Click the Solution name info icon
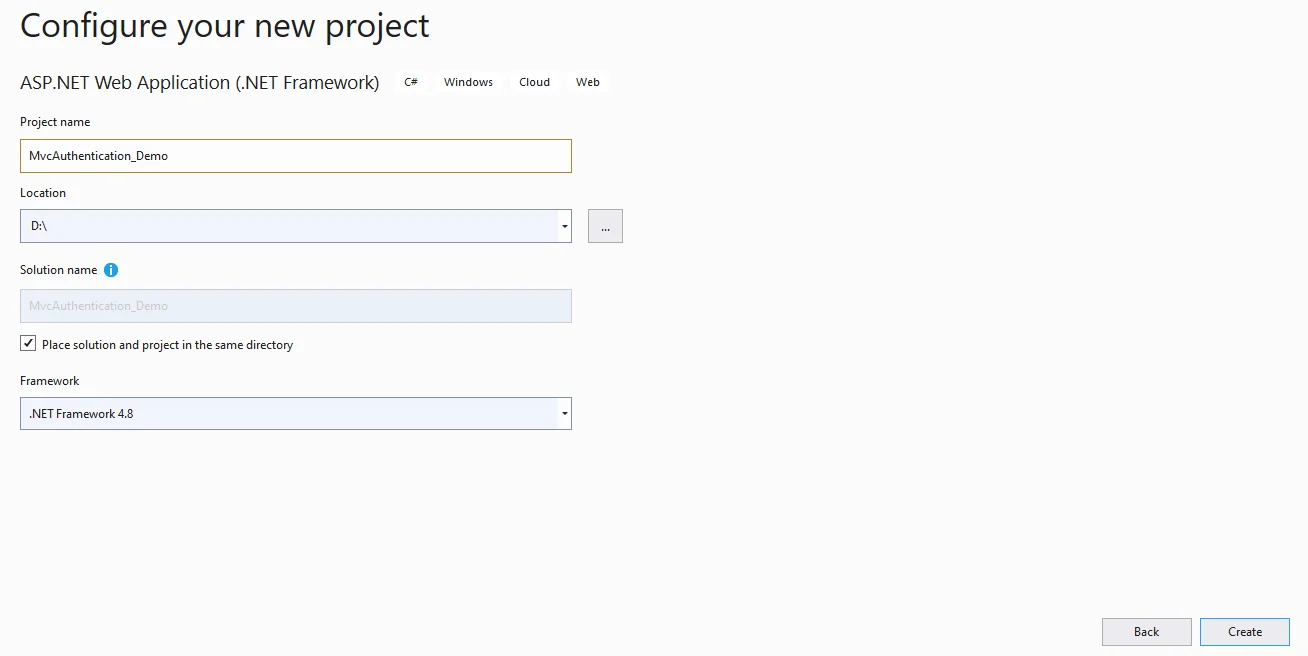 (111, 270)
